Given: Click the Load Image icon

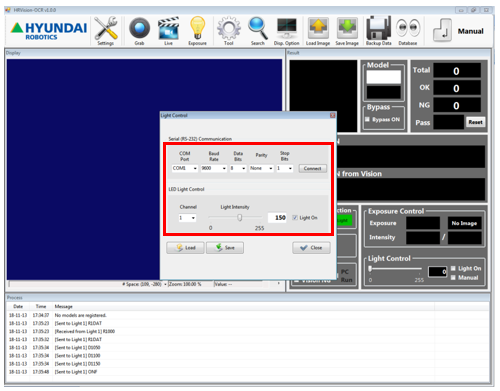Looking at the screenshot, I should (x=318, y=29).
